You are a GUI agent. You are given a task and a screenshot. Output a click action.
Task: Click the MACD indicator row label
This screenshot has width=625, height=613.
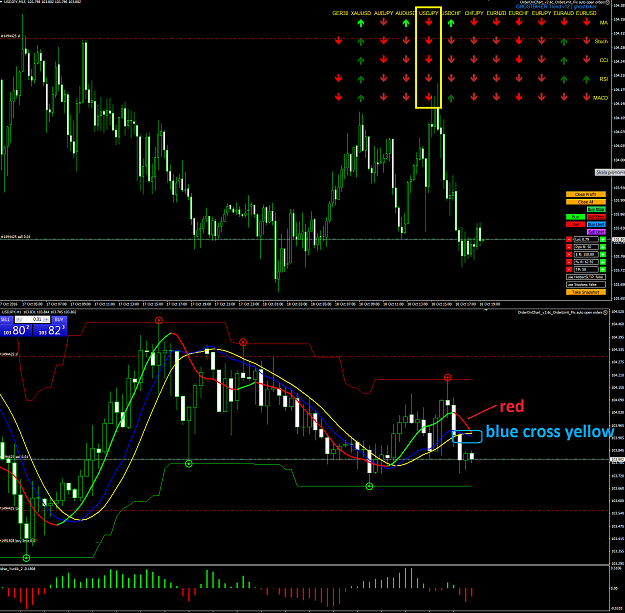click(x=600, y=98)
